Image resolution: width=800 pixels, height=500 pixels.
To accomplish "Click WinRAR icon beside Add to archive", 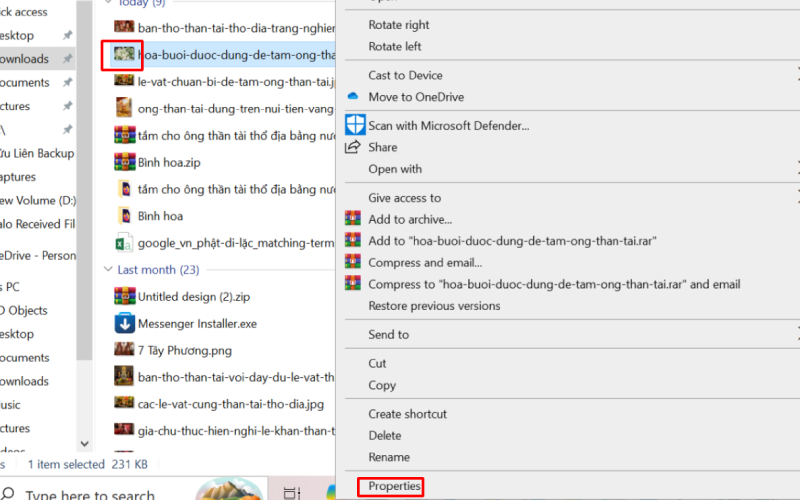I will pos(352,219).
